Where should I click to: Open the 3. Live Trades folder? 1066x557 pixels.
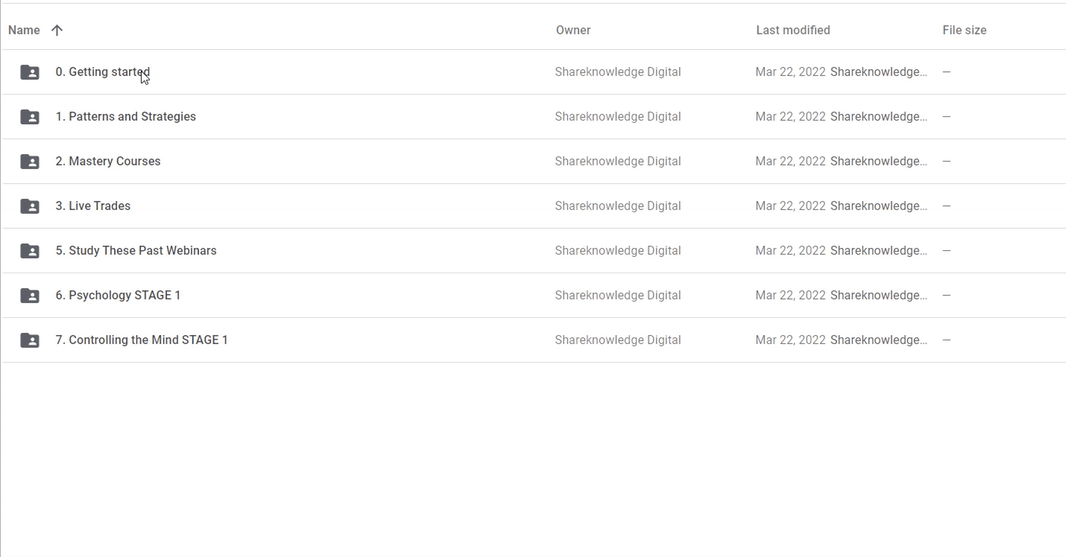click(93, 206)
